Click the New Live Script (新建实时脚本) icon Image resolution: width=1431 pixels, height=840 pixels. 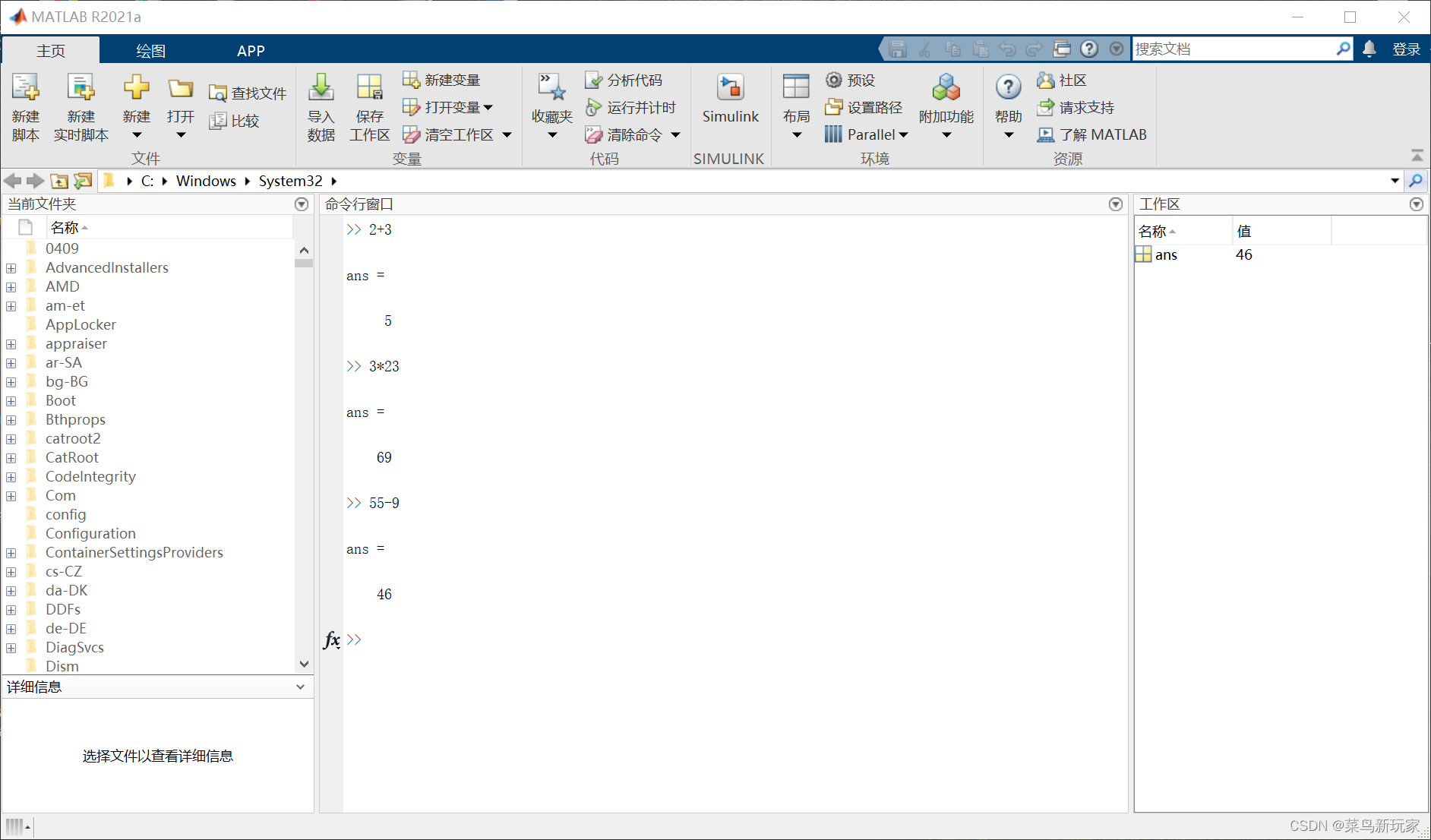click(81, 88)
